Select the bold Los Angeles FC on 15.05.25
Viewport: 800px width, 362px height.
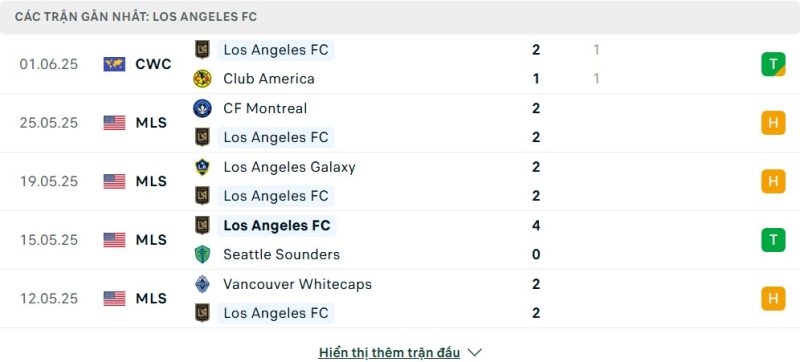pyautogui.click(x=277, y=225)
